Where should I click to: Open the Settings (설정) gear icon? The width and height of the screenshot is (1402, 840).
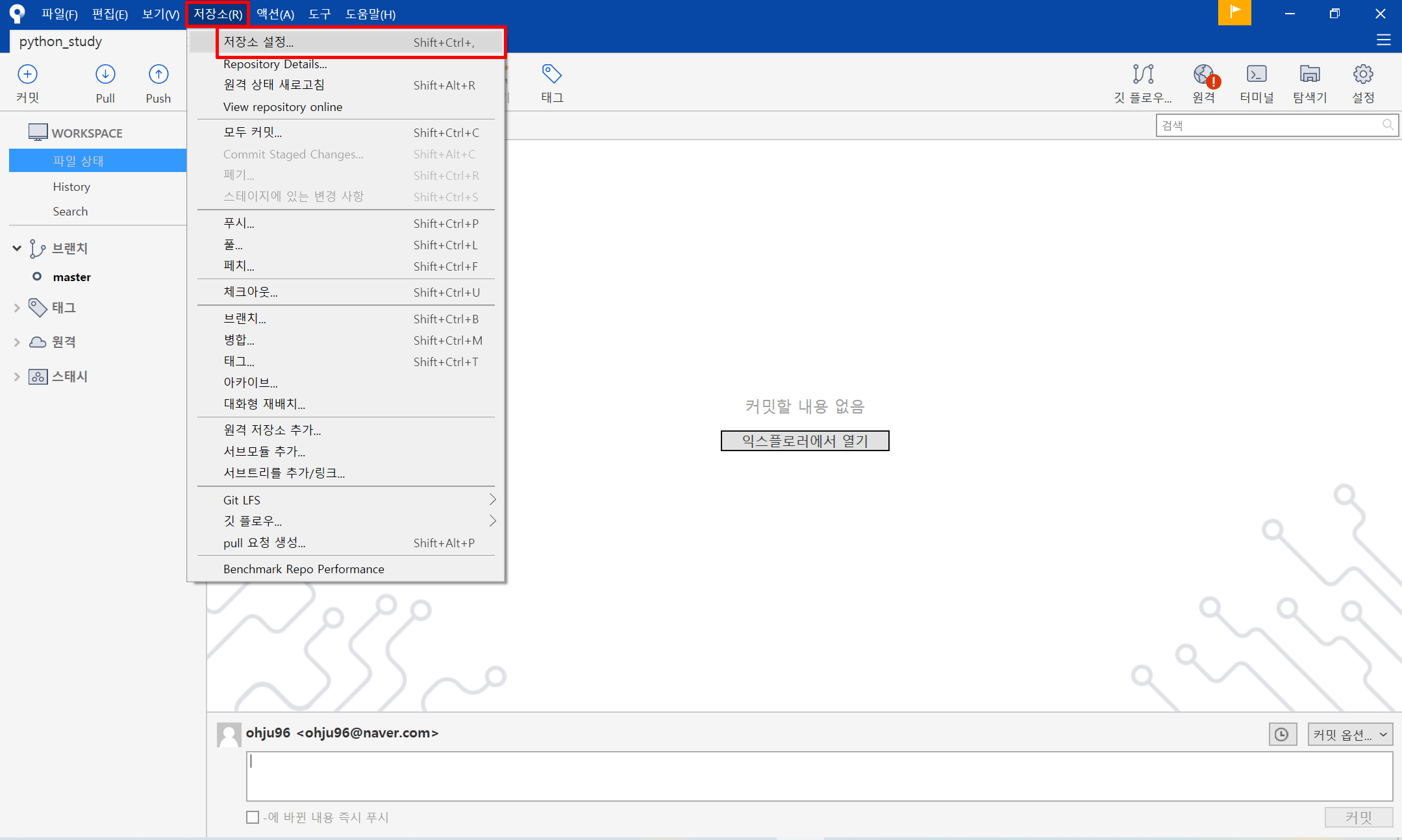click(1363, 75)
